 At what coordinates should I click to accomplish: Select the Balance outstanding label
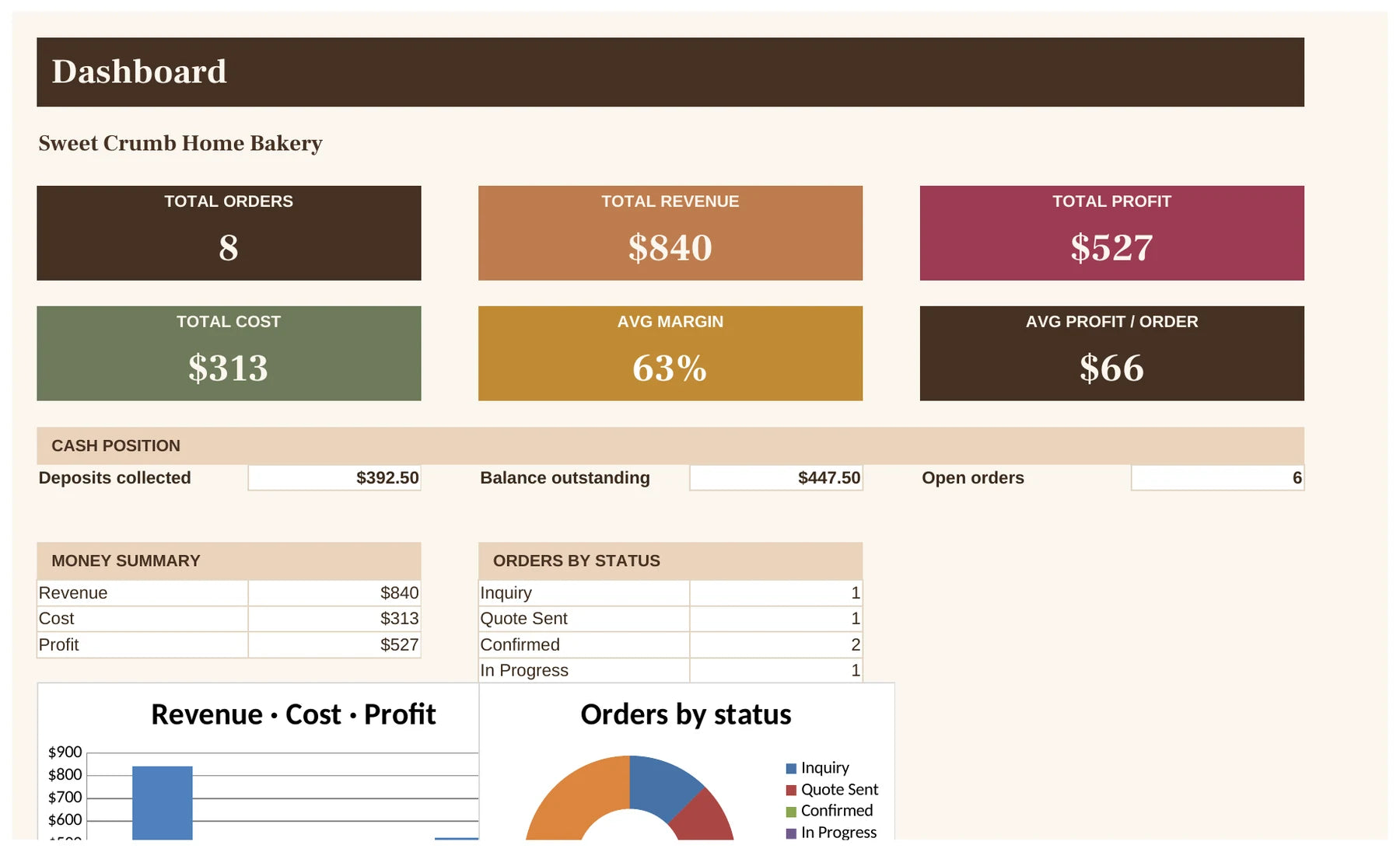565,477
